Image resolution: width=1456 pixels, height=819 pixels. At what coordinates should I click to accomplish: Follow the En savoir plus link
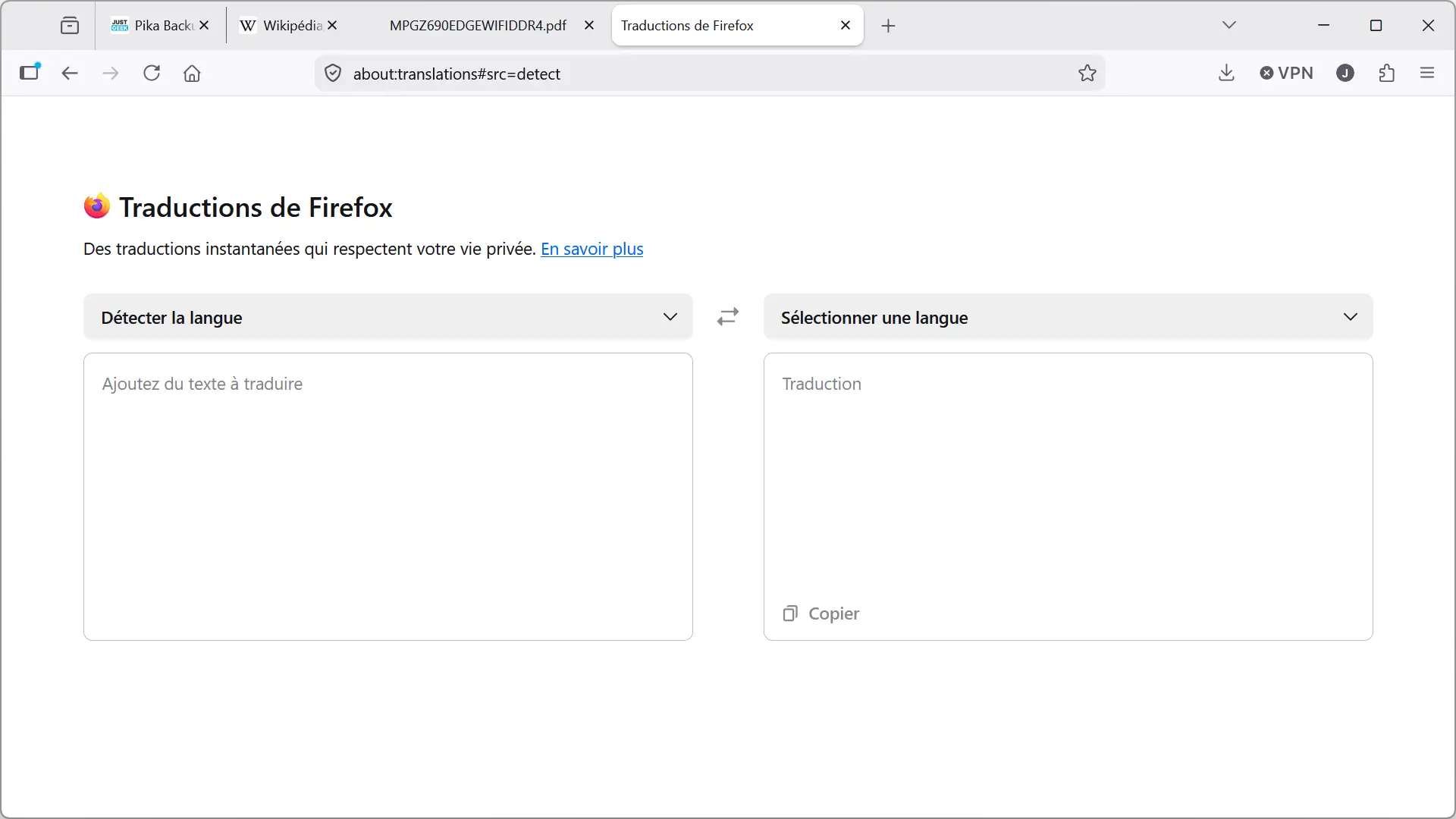[591, 249]
